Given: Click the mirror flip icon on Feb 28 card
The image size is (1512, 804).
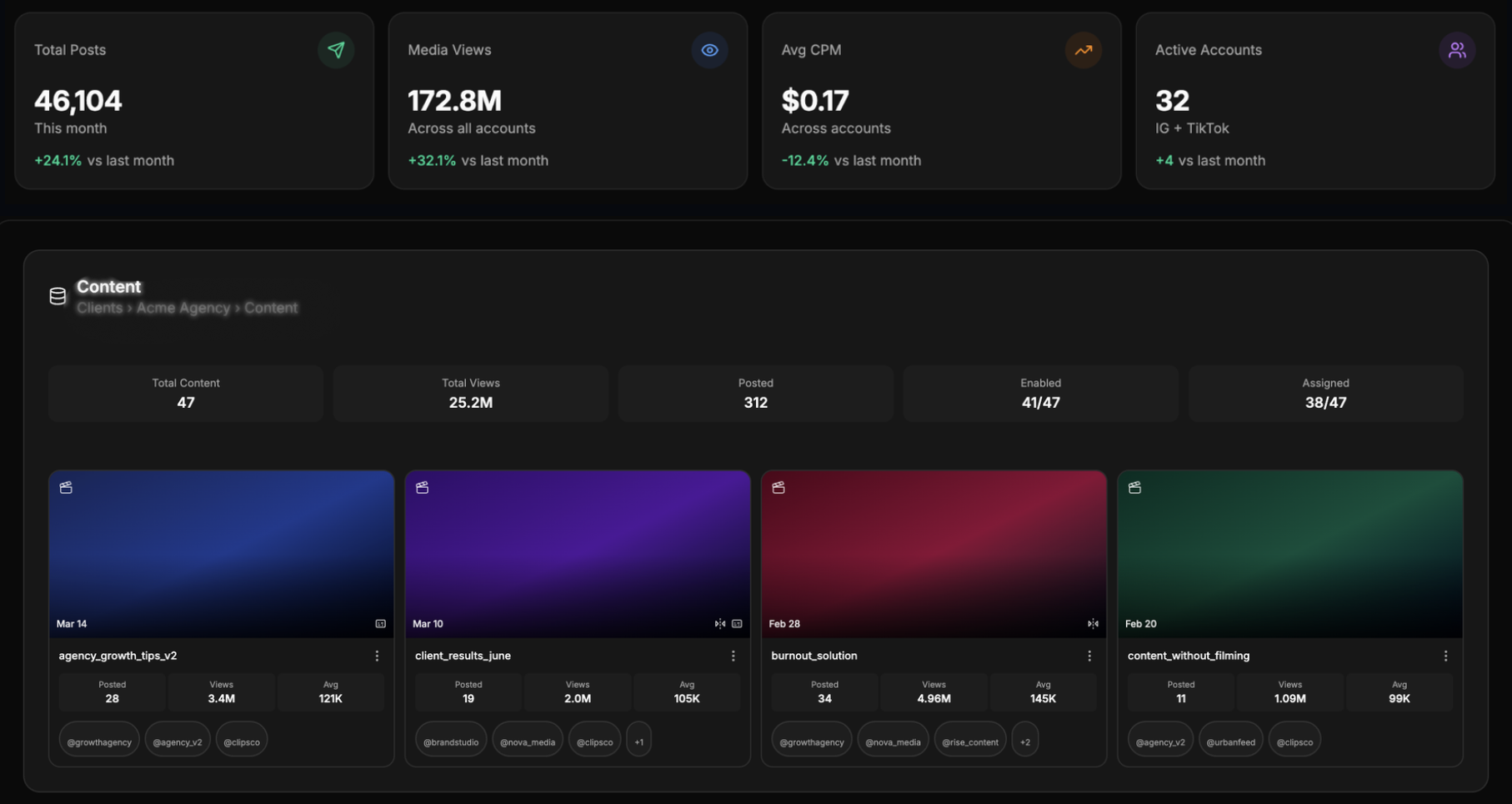Looking at the screenshot, I should (1093, 624).
